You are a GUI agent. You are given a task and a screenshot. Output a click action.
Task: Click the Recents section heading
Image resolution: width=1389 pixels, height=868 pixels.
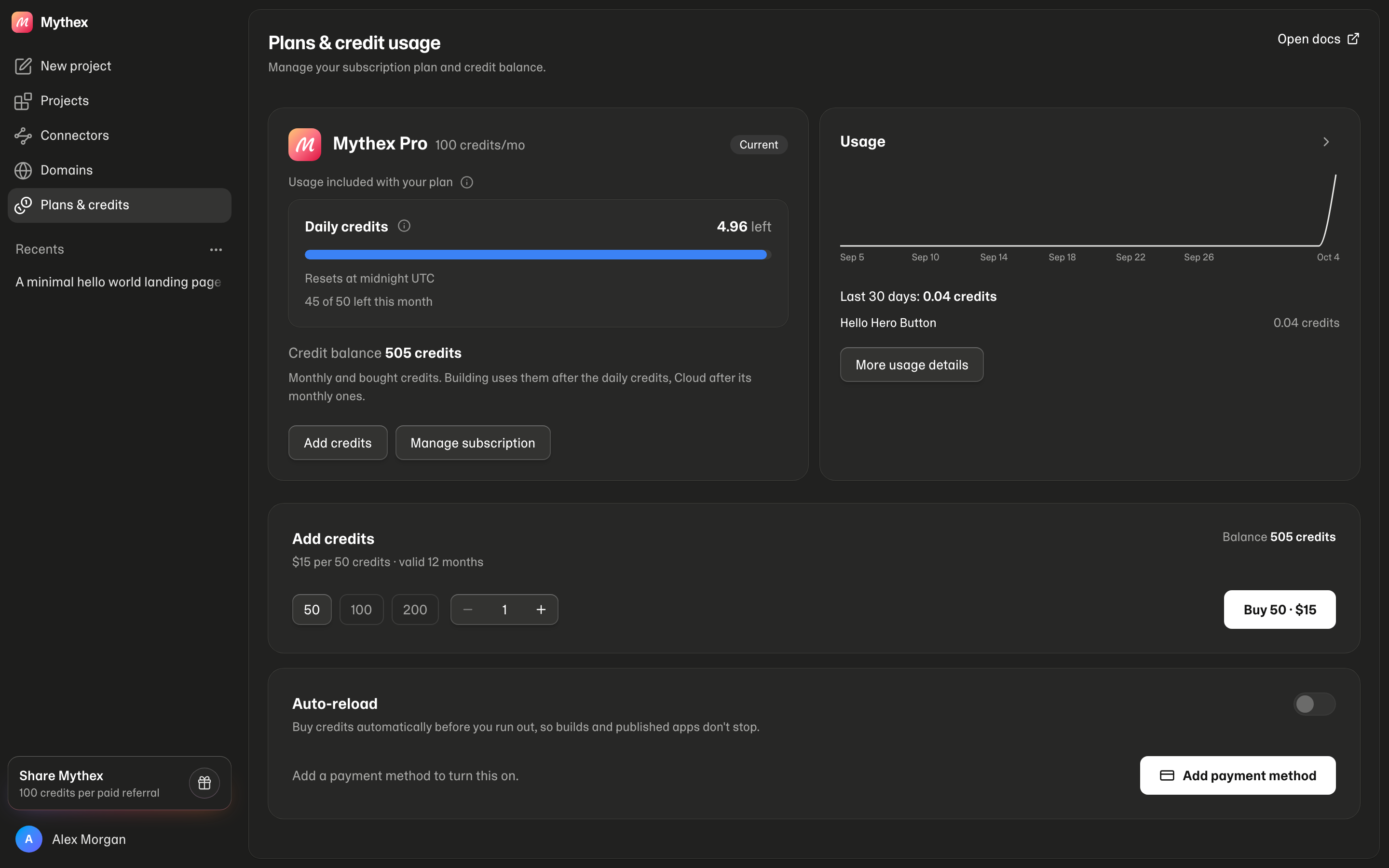(40, 249)
